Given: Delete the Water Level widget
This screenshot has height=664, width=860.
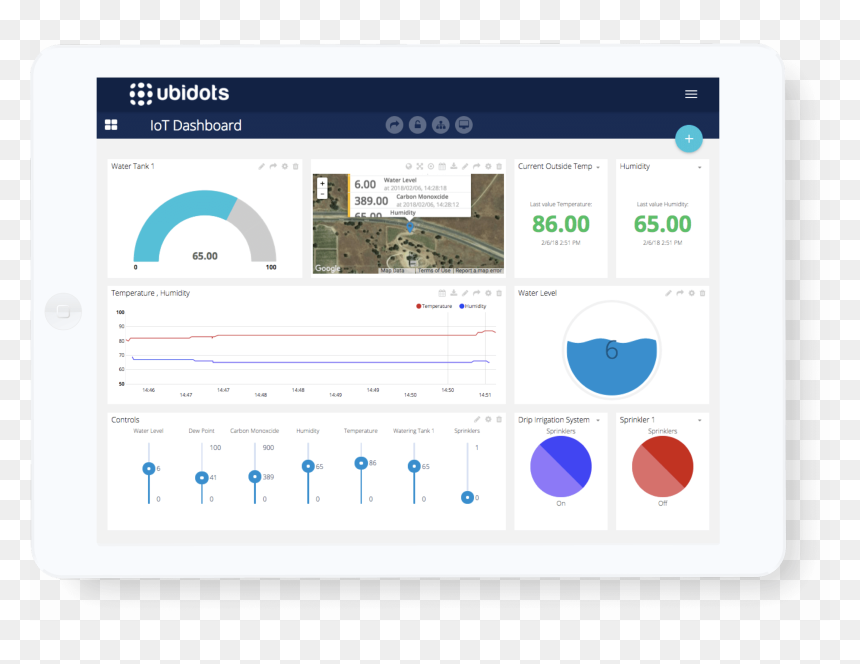Looking at the screenshot, I should 703,293.
